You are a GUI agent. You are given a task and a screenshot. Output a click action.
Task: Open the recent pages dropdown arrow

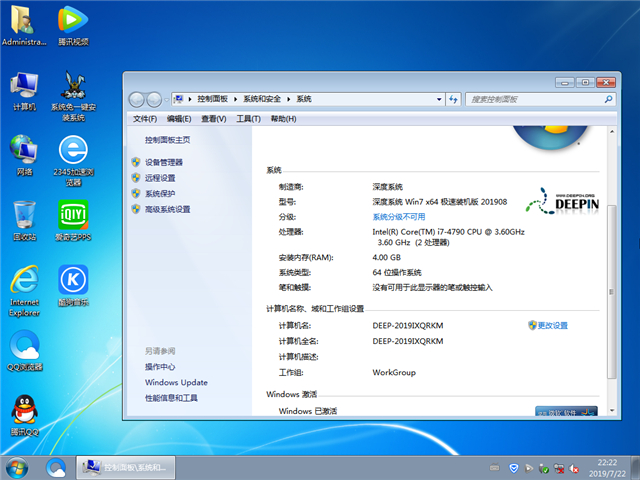pyautogui.click(x=166, y=100)
